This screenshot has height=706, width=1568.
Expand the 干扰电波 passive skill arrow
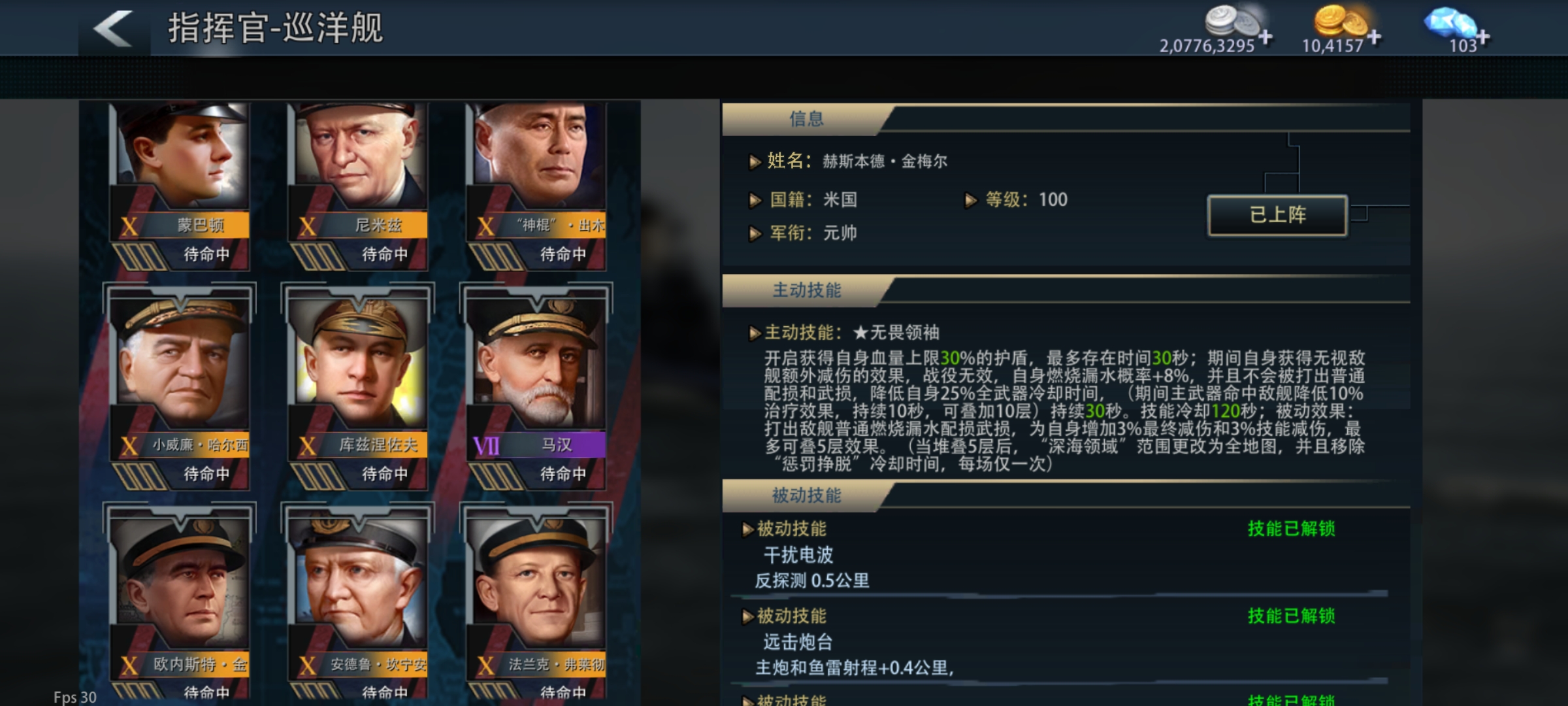click(748, 529)
